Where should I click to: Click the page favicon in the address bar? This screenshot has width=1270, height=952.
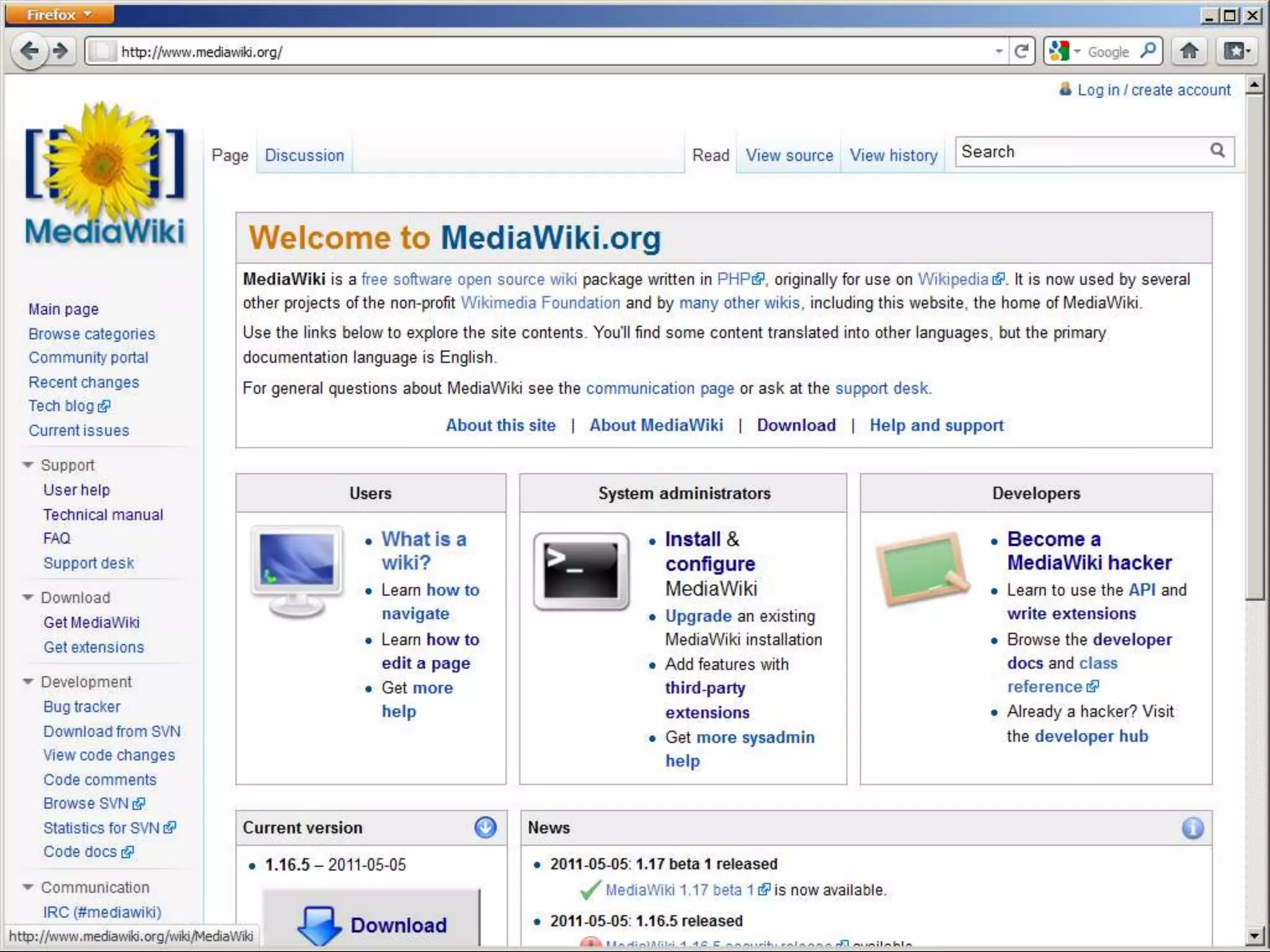pyautogui.click(x=102, y=51)
